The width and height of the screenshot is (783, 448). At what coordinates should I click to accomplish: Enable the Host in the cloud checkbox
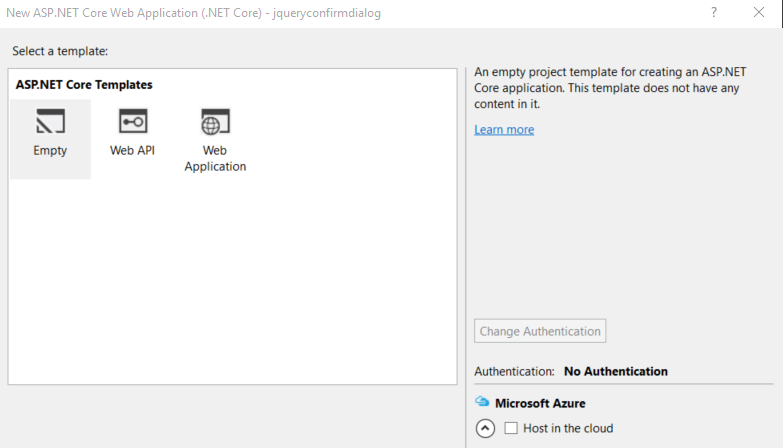(x=511, y=428)
